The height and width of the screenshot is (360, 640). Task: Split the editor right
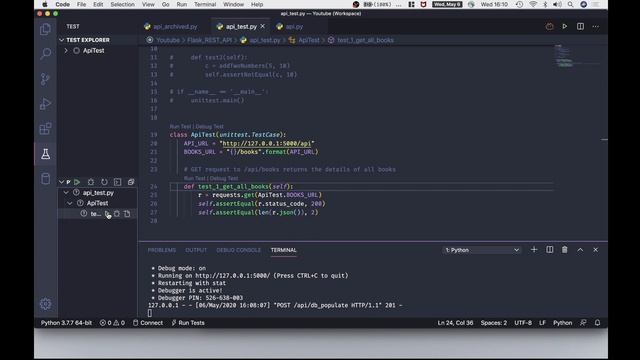coord(580,27)
